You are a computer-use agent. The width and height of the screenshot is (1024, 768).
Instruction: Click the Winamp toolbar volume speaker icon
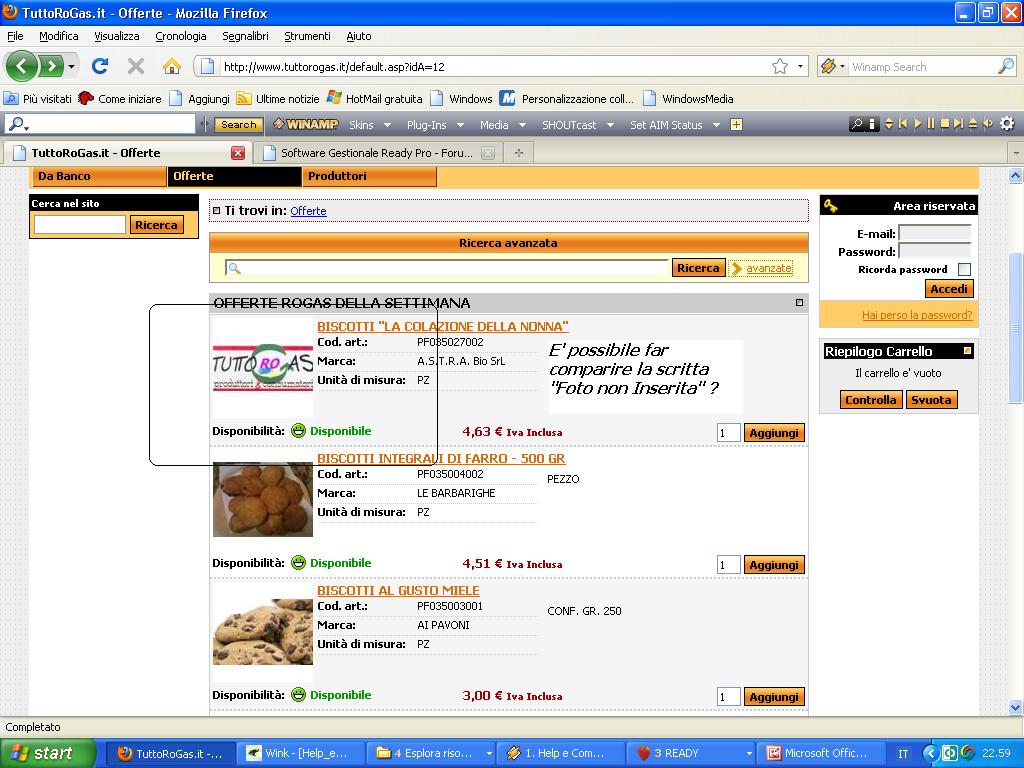[x=987, y=124]
